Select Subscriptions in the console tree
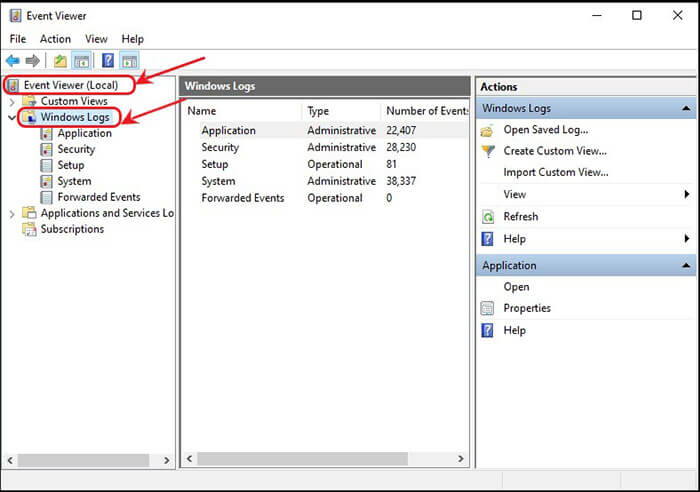The height and width of the screenshot is (492, 700). click(x=72, y=229)
